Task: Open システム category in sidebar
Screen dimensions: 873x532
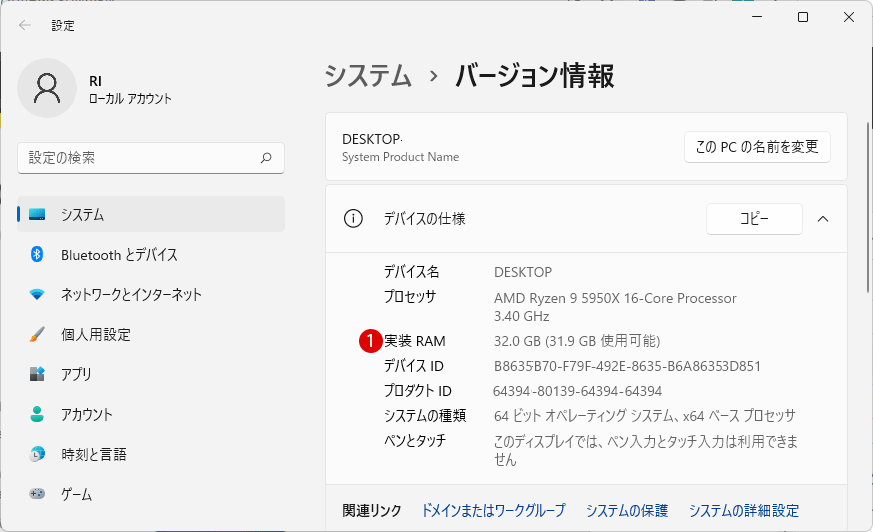Action: pos(151,214)
